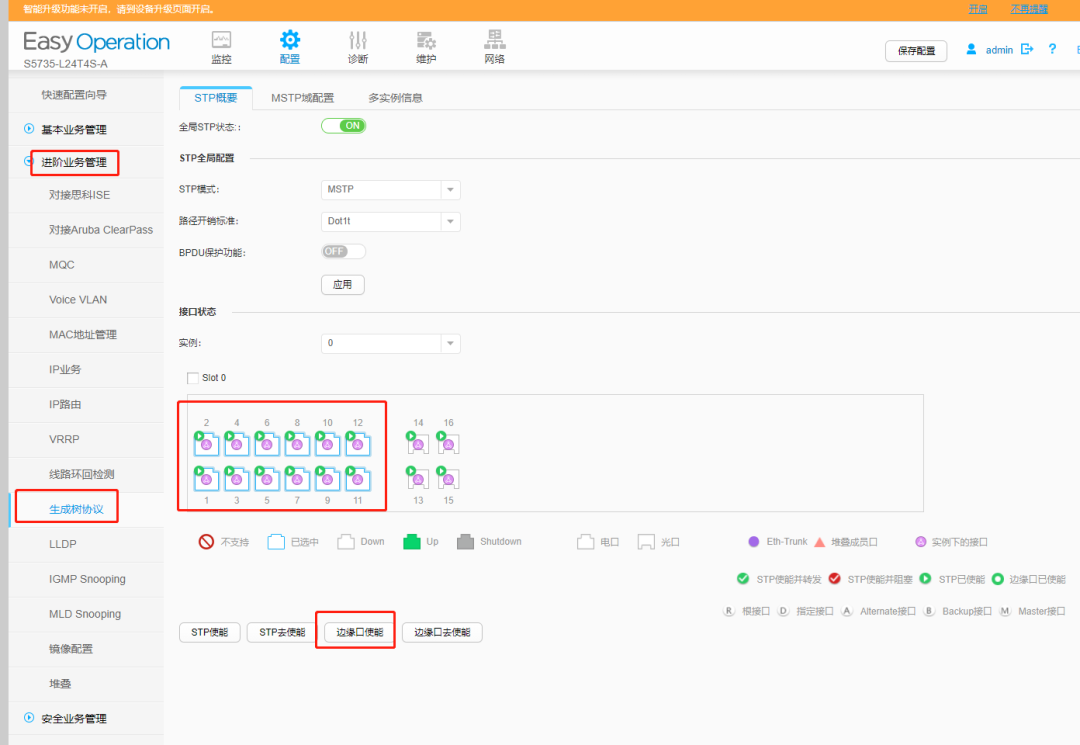Select port 7 icon
The width and height of the screenshot is (1080, 745).
297,479
